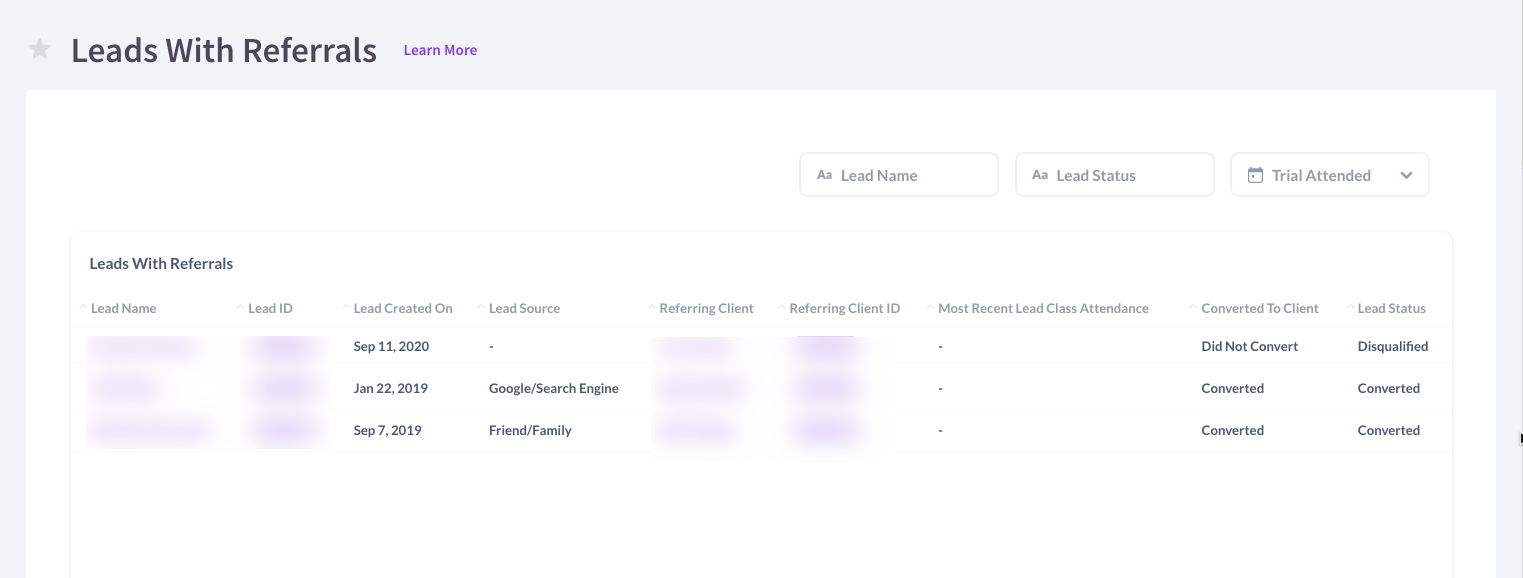
Task: Click the Leads With Referrals table title
Action: [161, 264]
